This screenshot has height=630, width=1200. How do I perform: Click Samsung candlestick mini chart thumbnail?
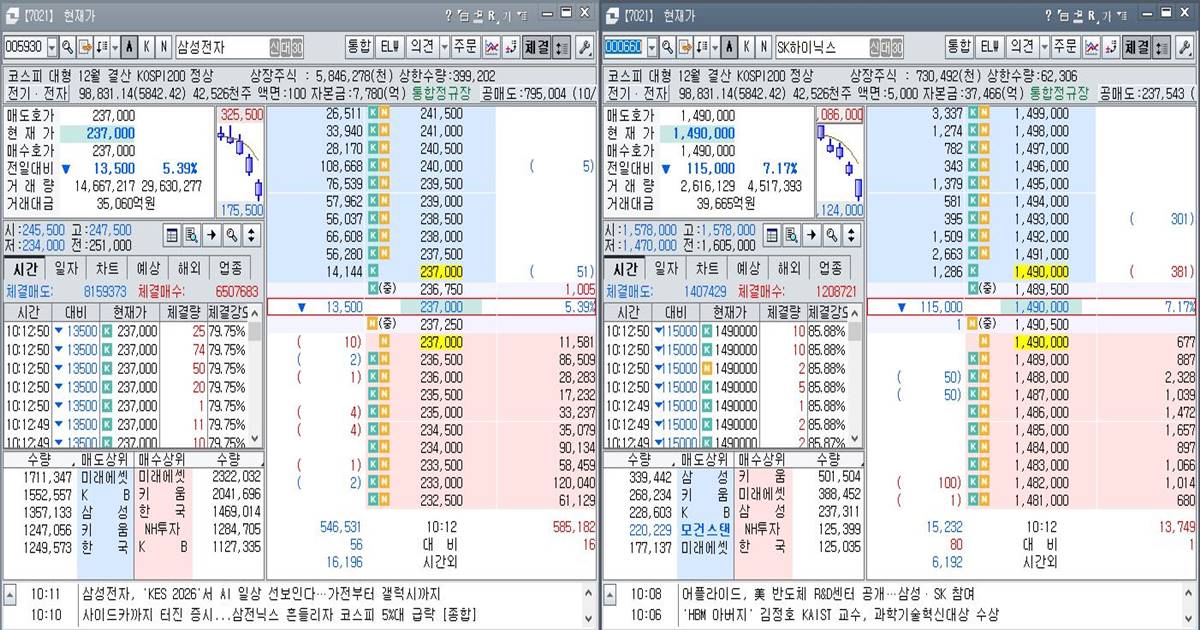[240, 162]
